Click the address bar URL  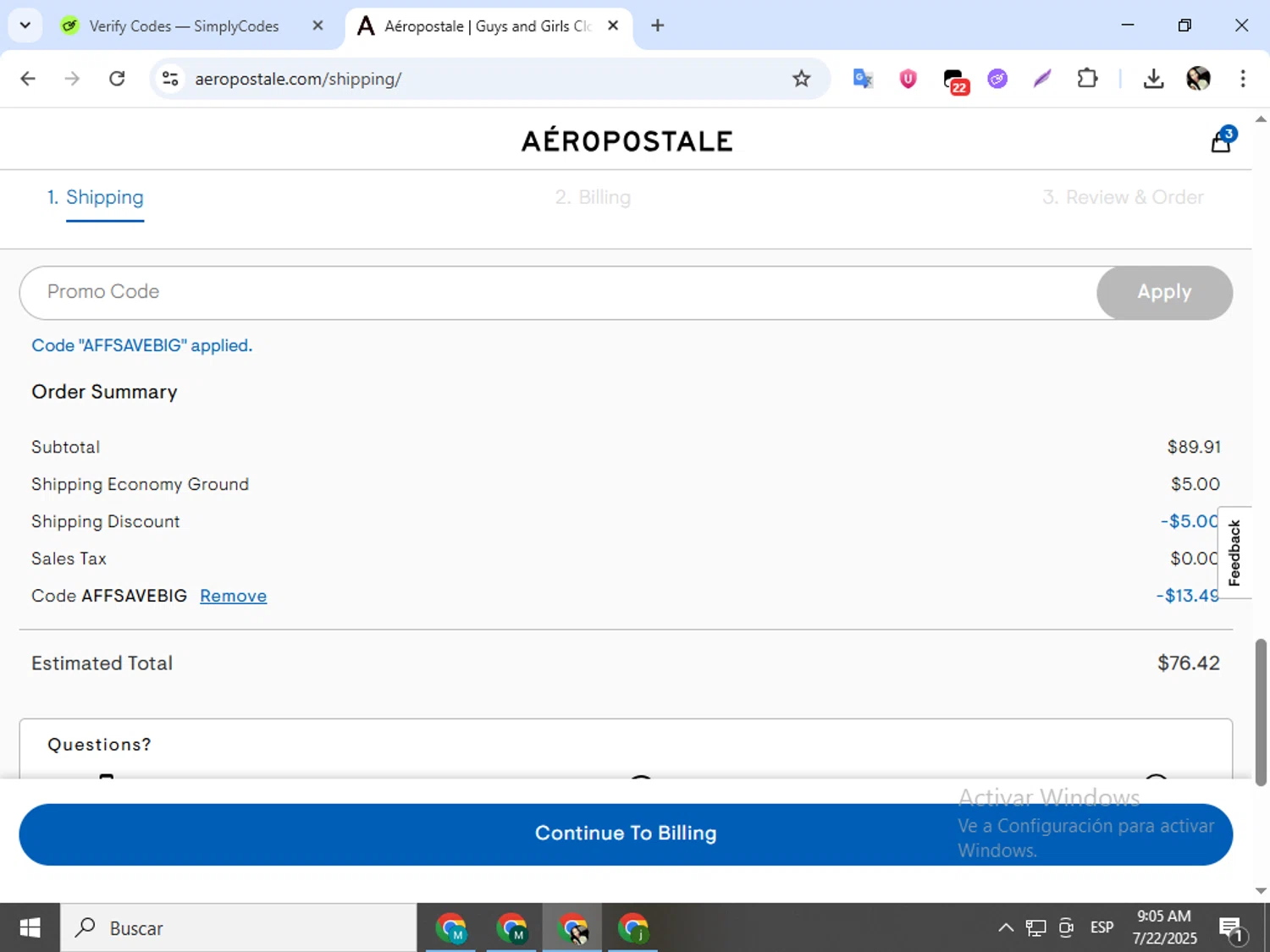tap(298, 79)
